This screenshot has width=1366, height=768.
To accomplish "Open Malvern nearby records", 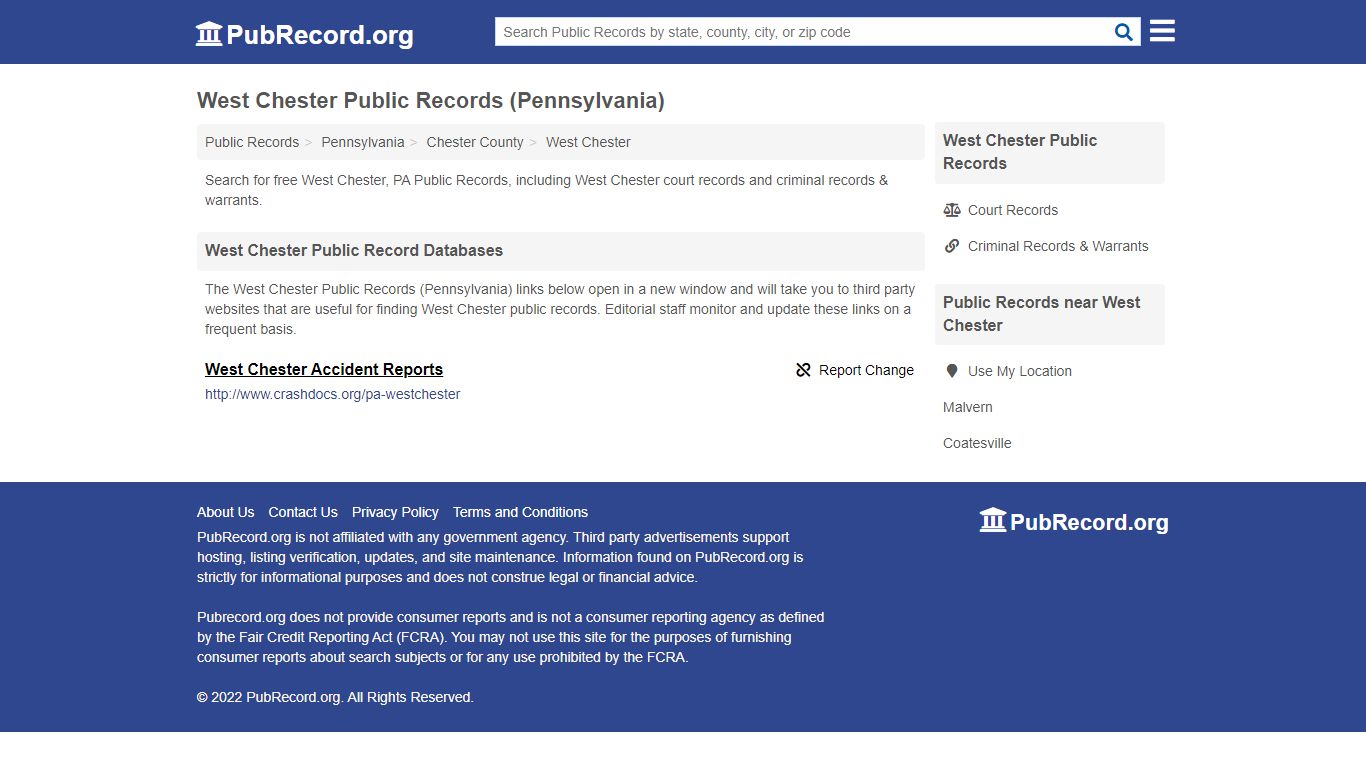I will (x=968, y=407).
